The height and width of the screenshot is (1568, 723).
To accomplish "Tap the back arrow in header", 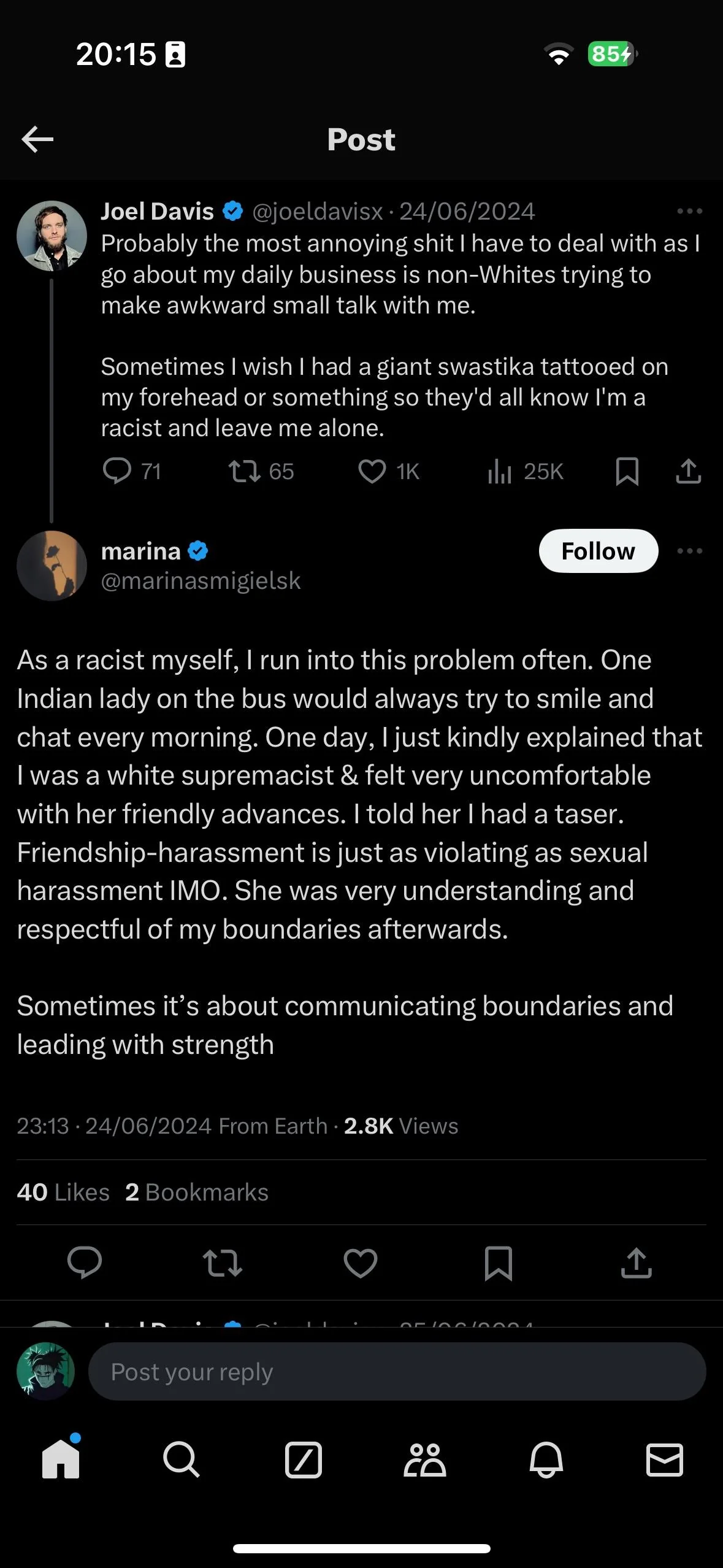I will pyautogui.click(x=37, y=139).
